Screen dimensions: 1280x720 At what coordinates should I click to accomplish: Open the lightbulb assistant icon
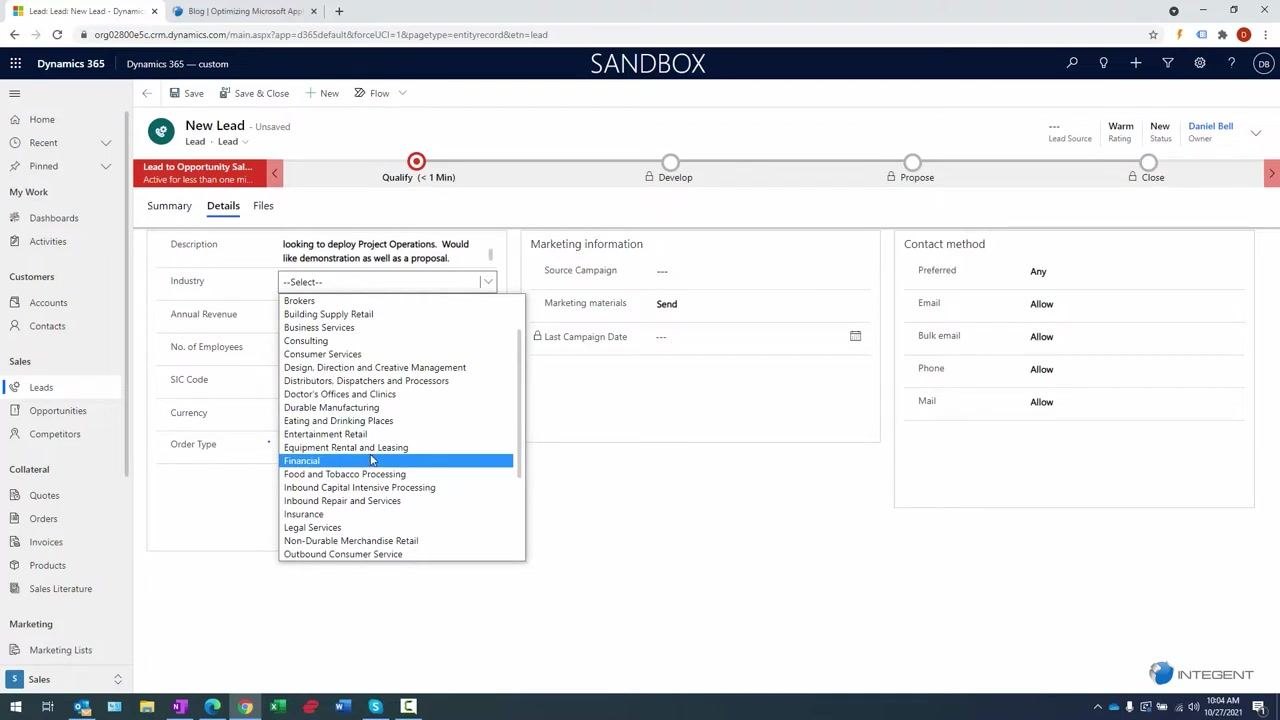(x=1103, y=63)
